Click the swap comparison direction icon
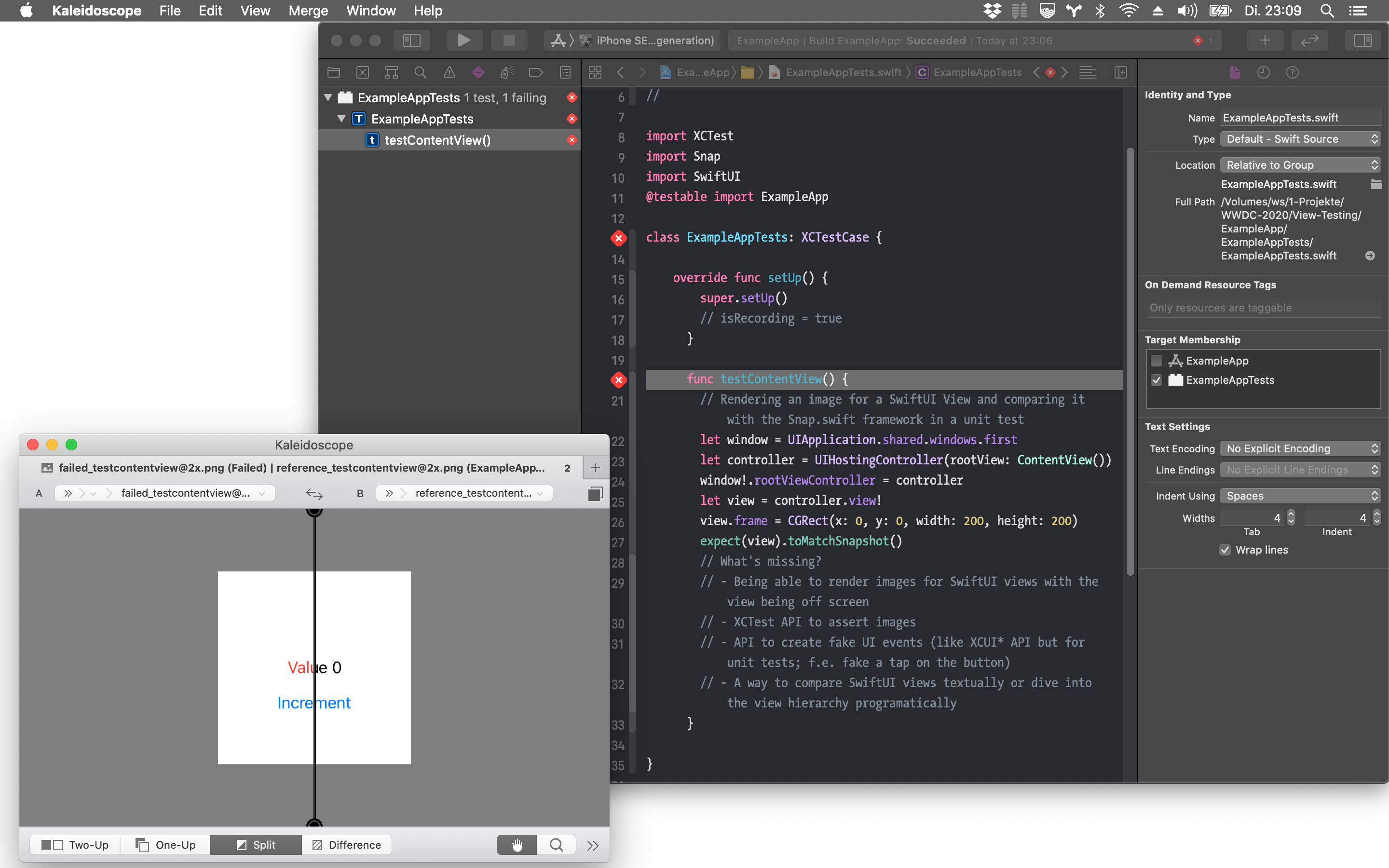Screen dimensions: 1389x868 tap(313, 491)
